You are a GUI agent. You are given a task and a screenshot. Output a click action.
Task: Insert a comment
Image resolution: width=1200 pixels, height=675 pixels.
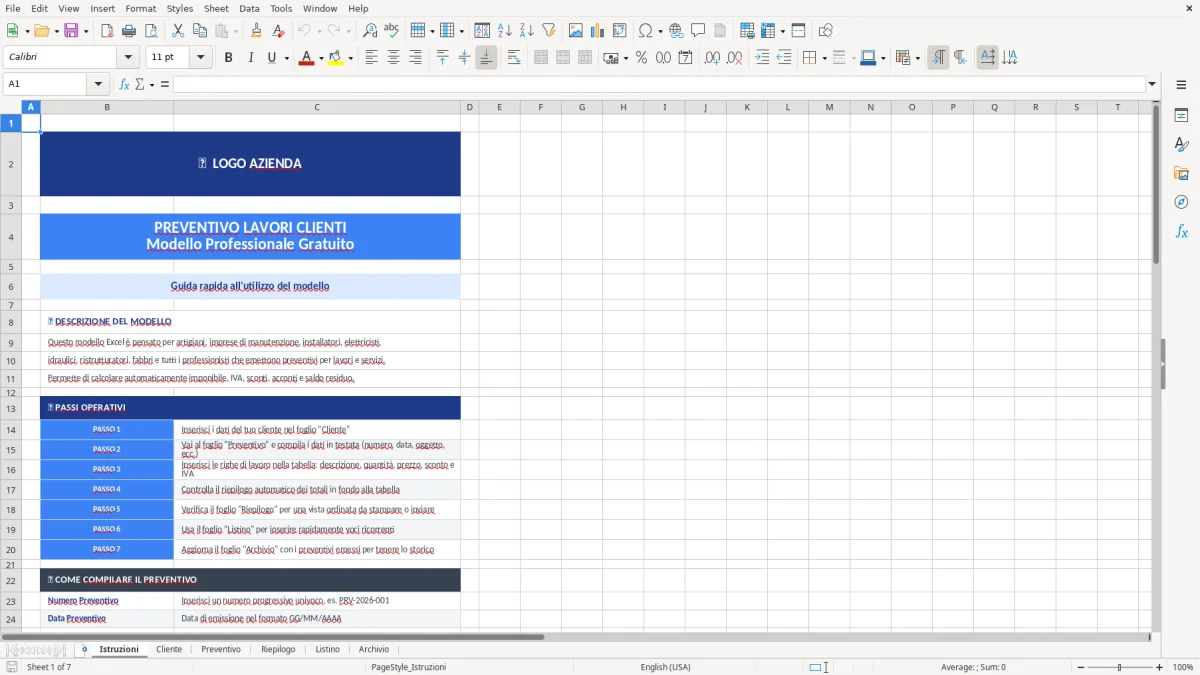tap(698, 31)
